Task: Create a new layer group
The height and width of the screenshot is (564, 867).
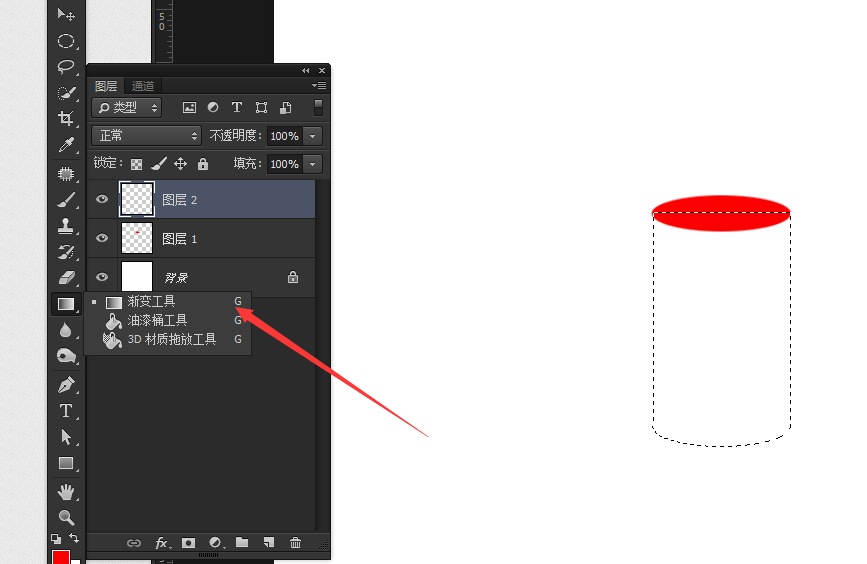Action: (x=242, y=542)
